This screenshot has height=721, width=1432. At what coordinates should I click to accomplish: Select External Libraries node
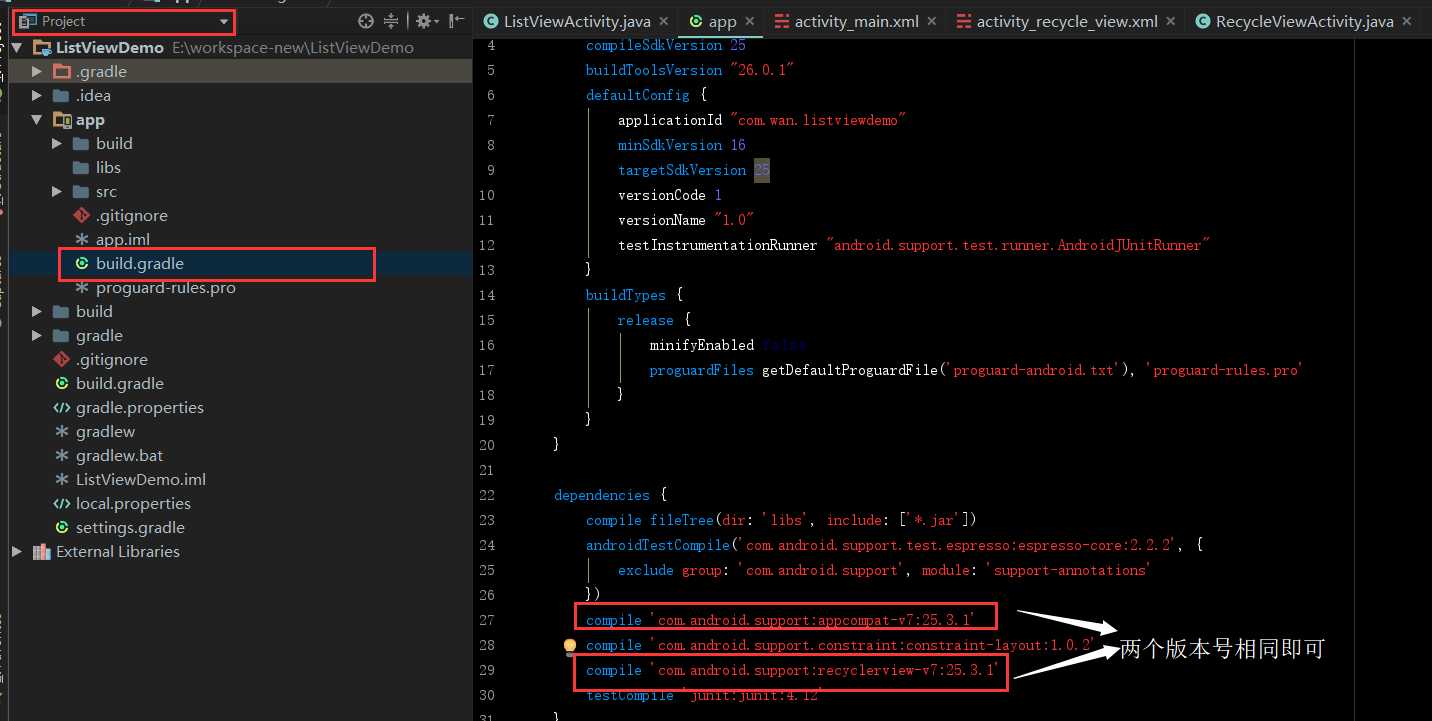click(x=118, y=552)
